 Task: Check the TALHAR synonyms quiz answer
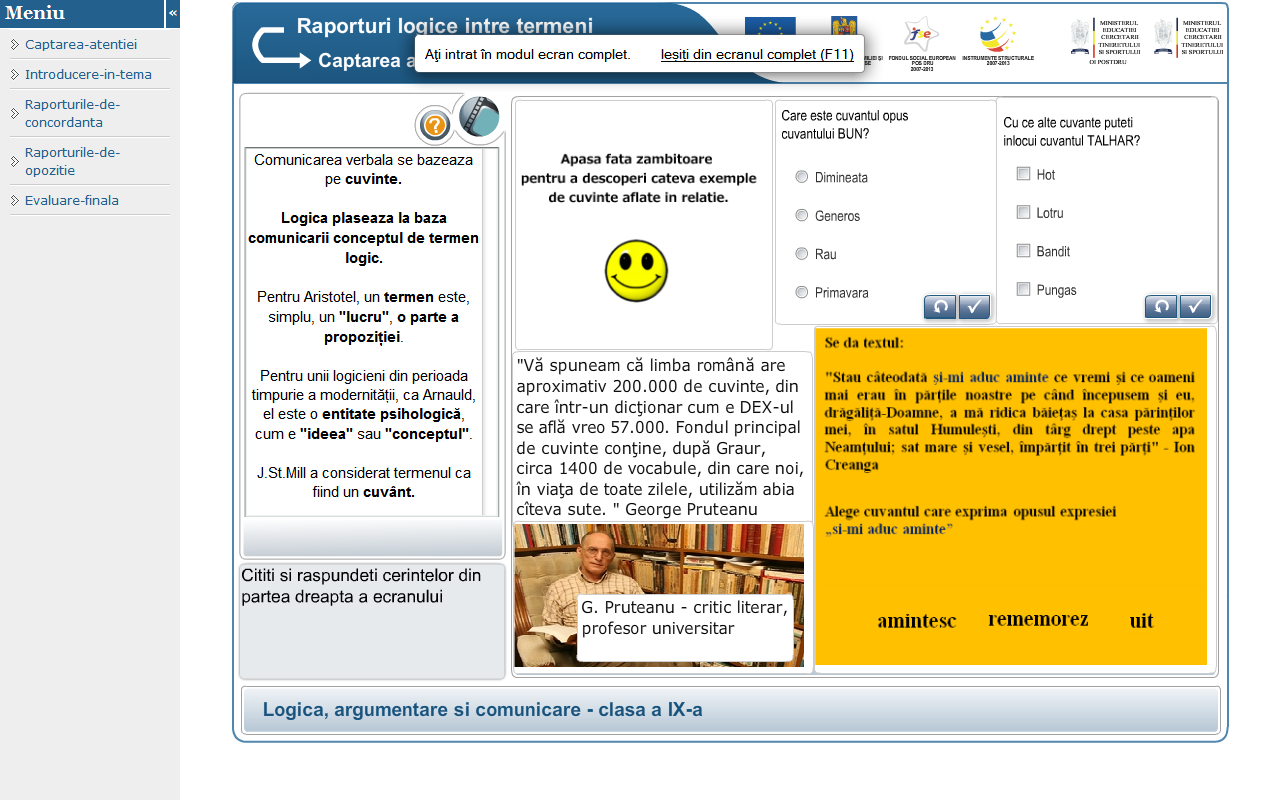point(1195,307)
